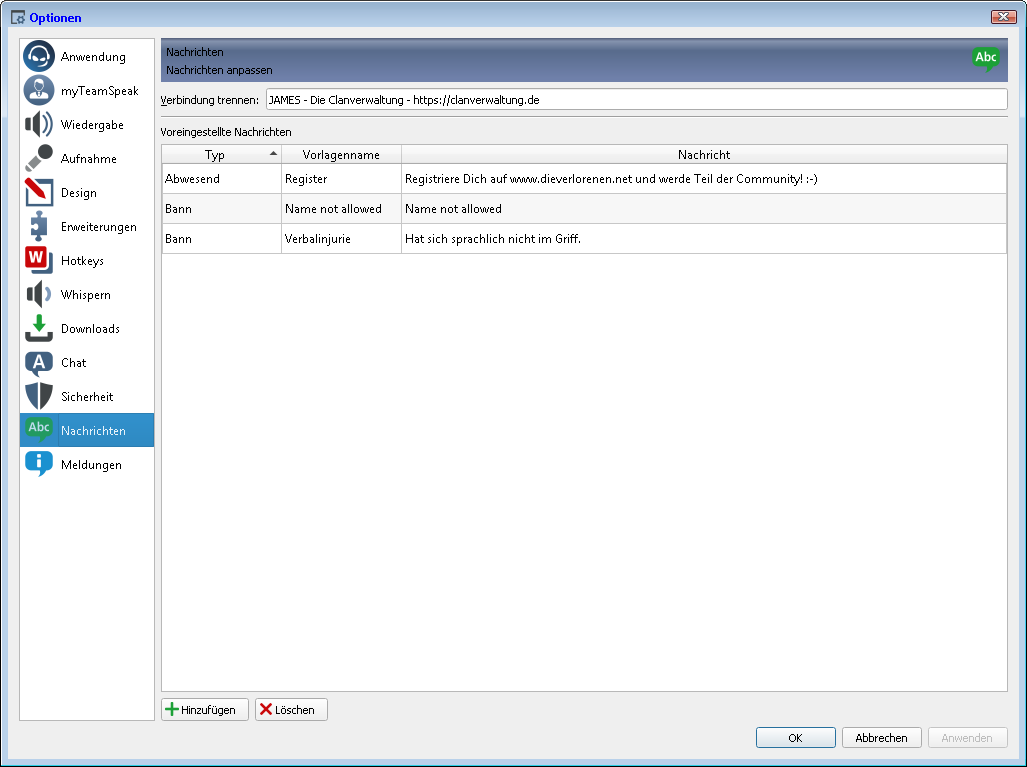Open the Meldungen settings page
The height and width of the screenshot is (767, 1027).
pos(87,464)
